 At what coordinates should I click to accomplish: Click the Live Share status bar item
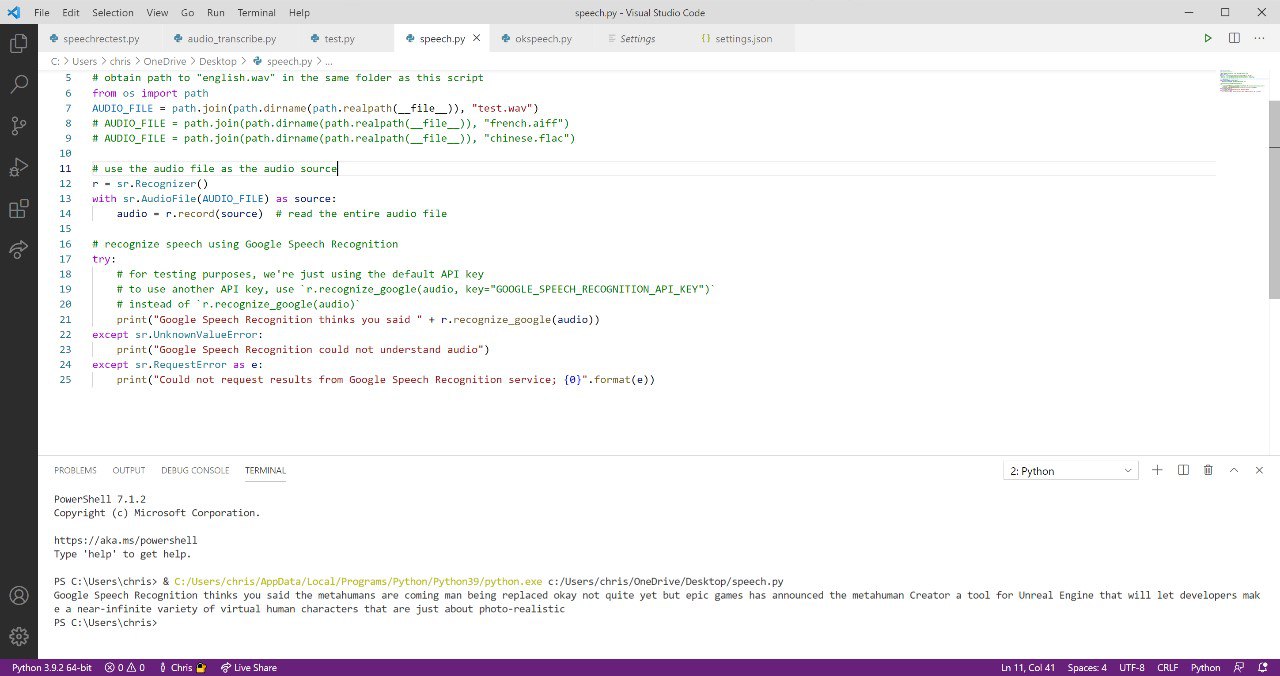coord(249,667)
